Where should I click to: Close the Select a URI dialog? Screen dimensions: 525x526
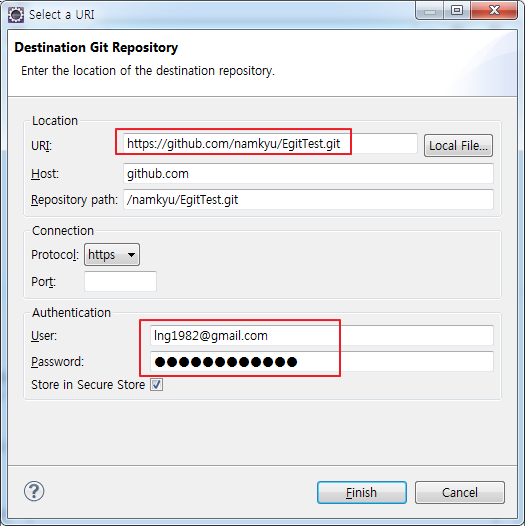494,11
